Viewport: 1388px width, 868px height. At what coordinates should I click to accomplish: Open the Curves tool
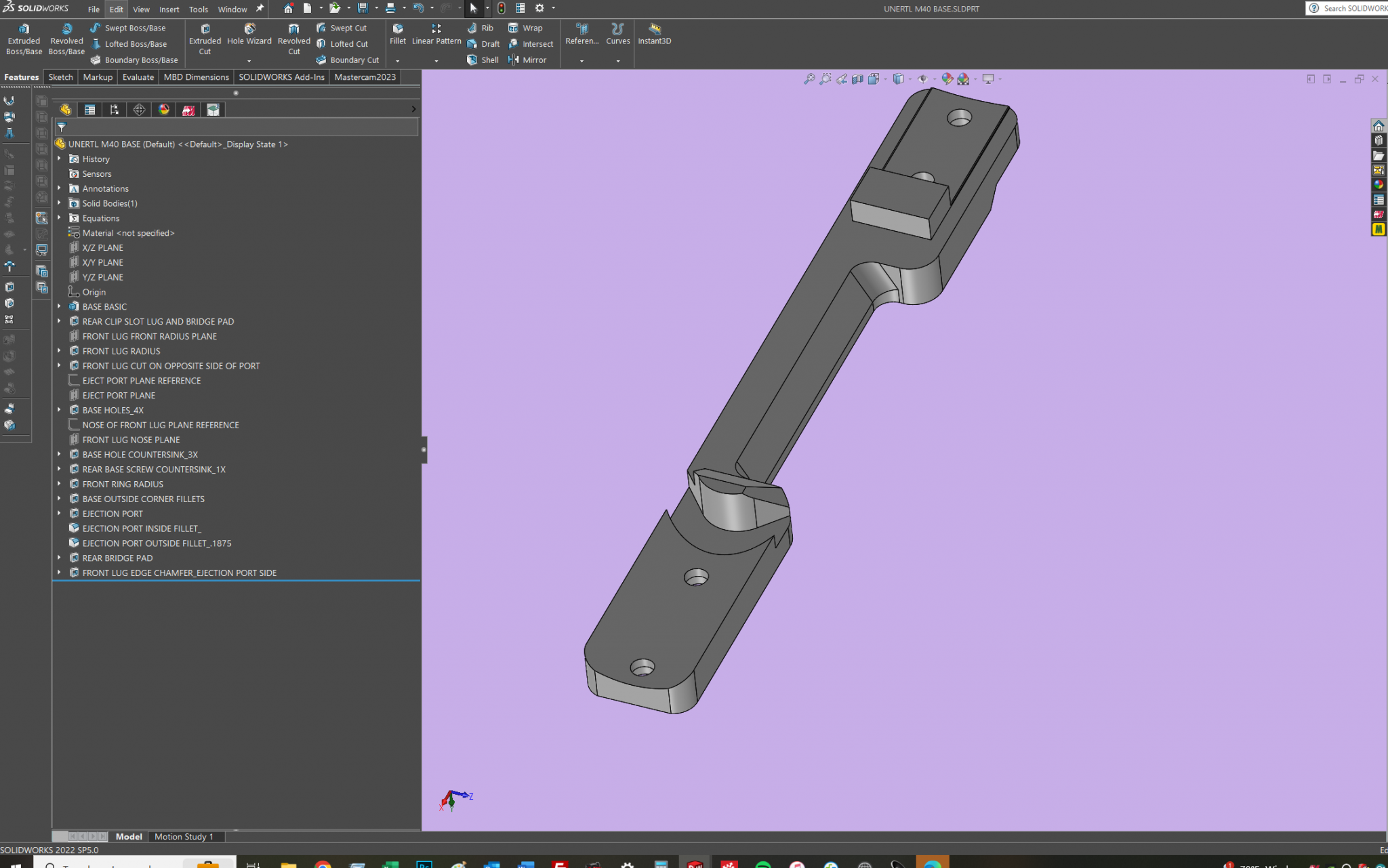click(x=617, y=35)
